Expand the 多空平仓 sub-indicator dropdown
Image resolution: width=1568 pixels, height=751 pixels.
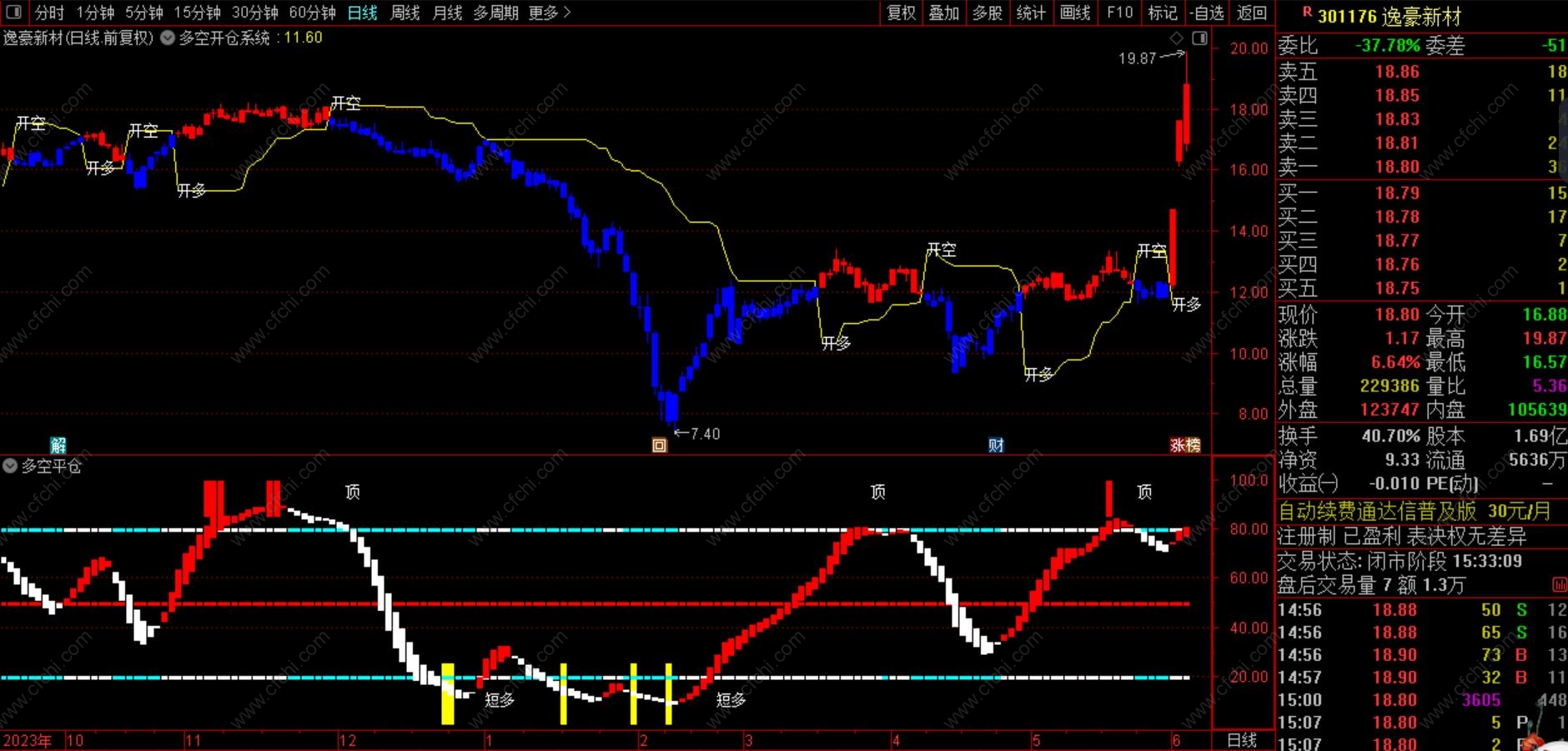[x=10, y=466]
